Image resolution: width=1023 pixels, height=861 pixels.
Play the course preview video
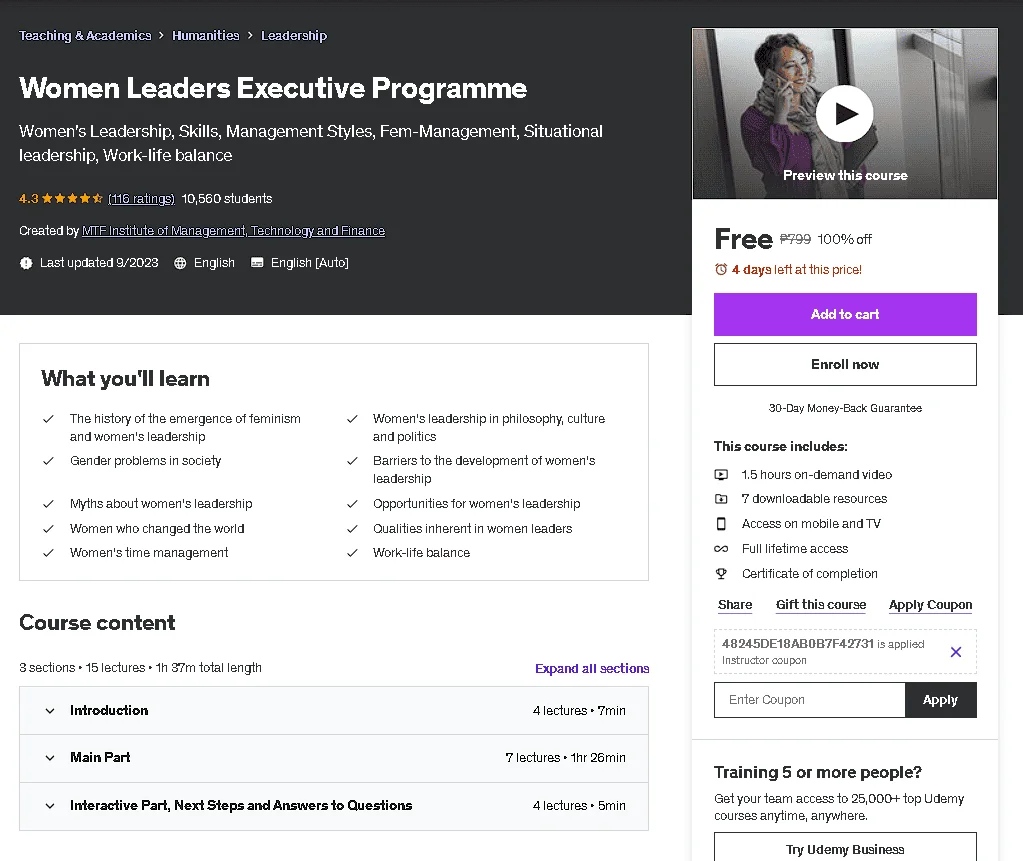844,113
